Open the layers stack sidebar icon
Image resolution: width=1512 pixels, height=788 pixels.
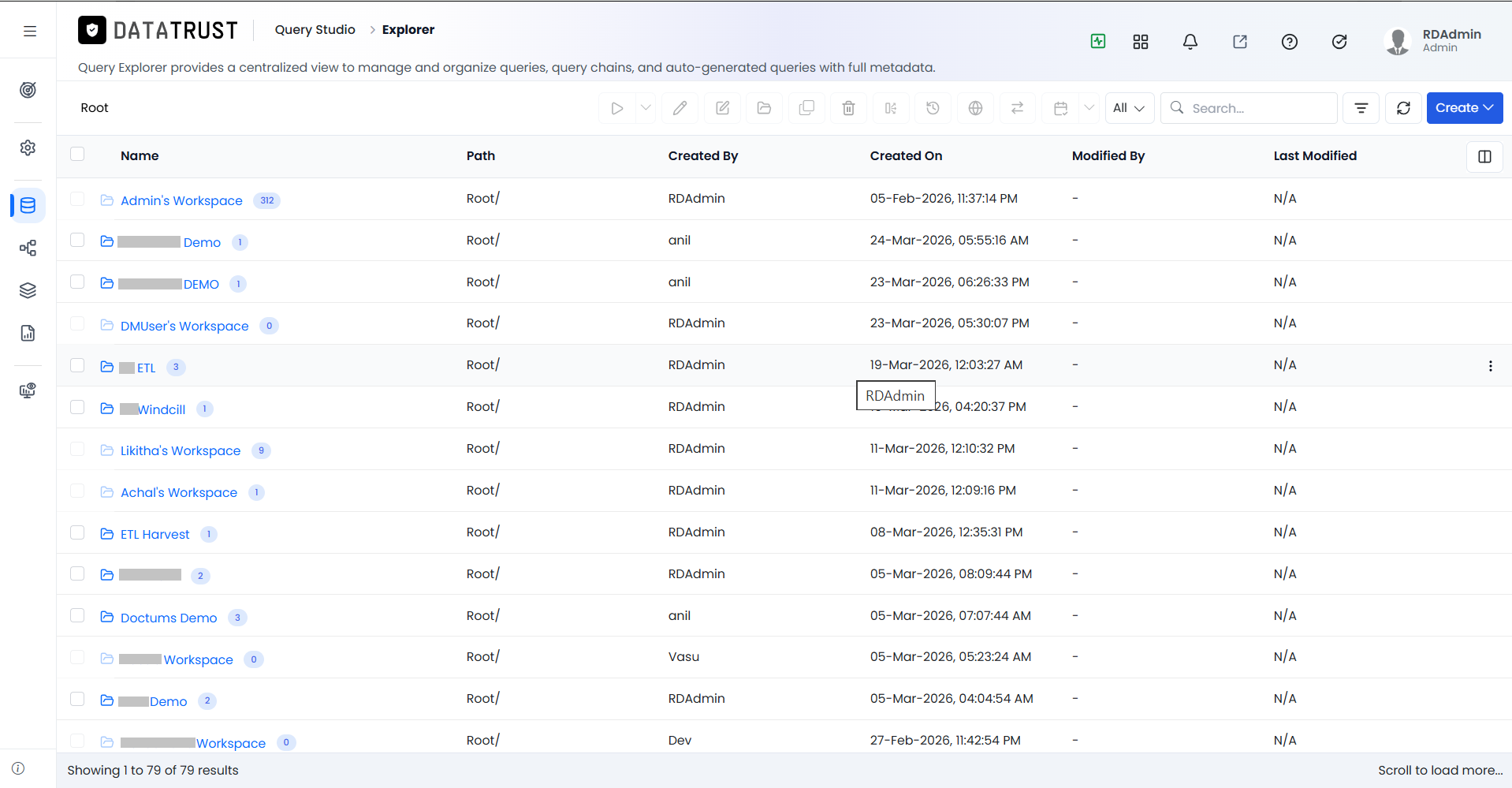pyautogui.click(x=28, y=290)
